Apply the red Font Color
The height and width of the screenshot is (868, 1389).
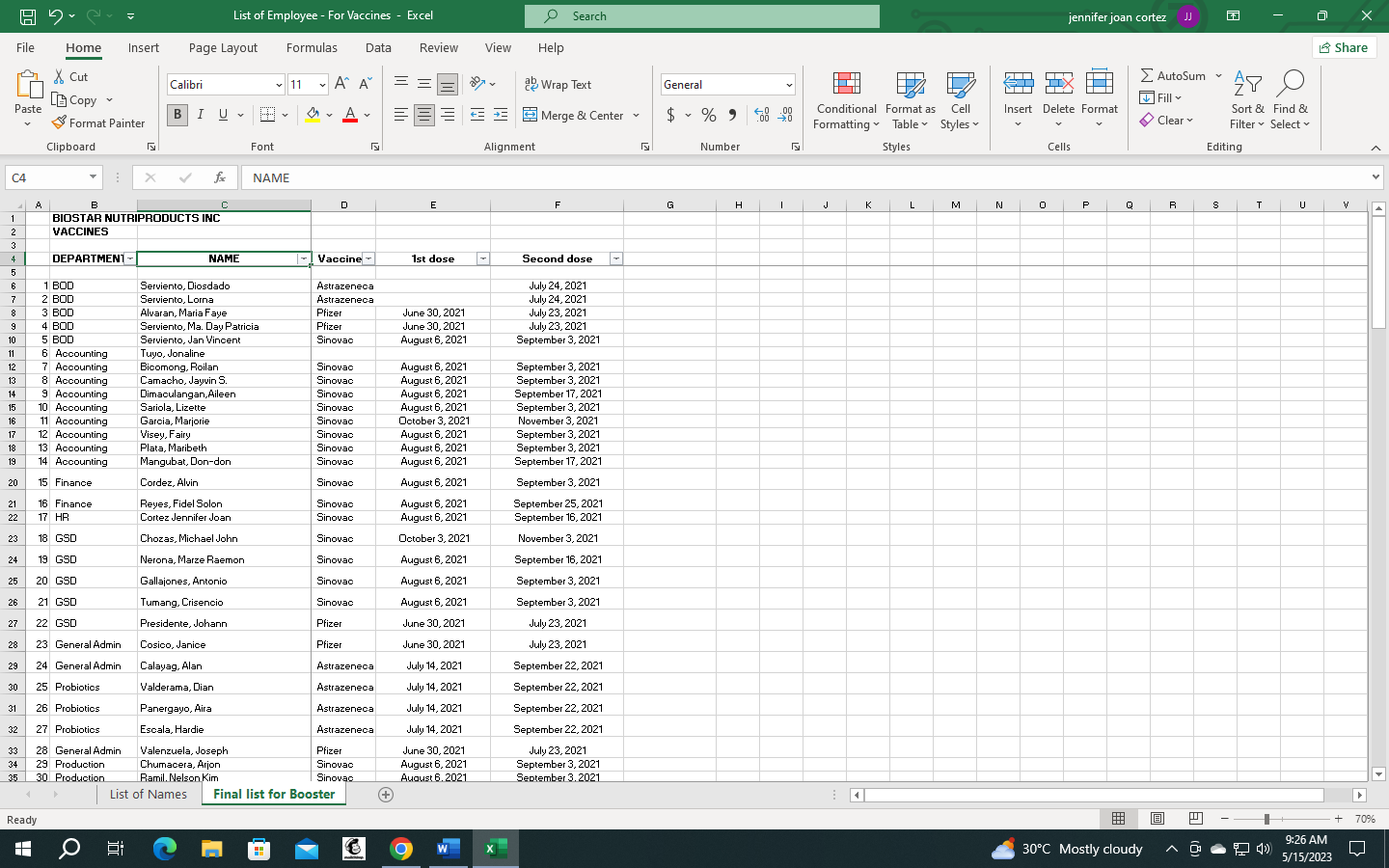[x=350, y=115]
